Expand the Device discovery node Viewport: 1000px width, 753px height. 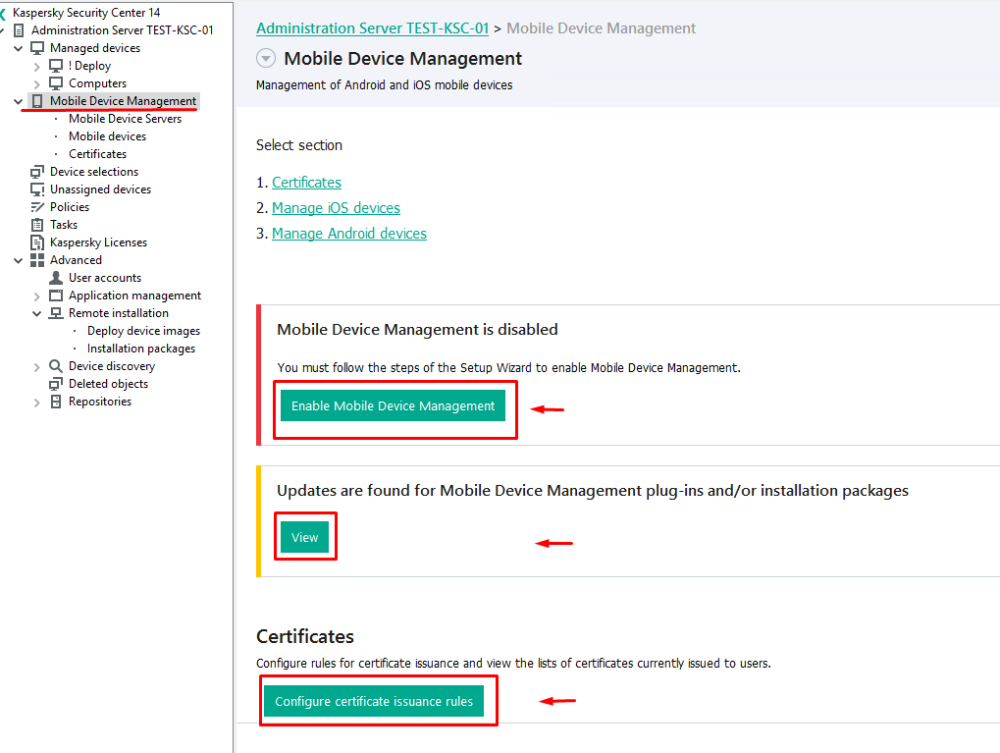(37, 367)
